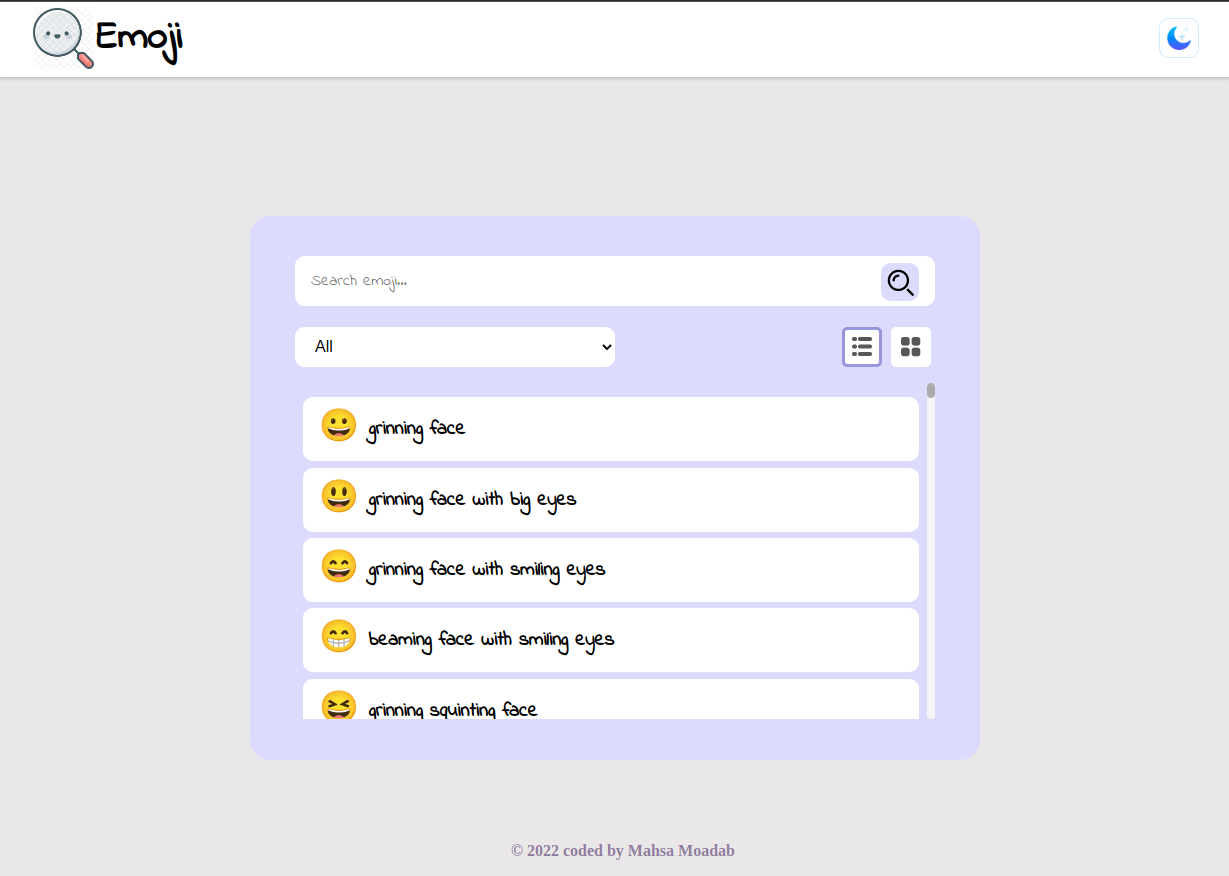Click inside the Search emoji input field
This screenshot has width=1229, height=876.
(x=550, y=281)
